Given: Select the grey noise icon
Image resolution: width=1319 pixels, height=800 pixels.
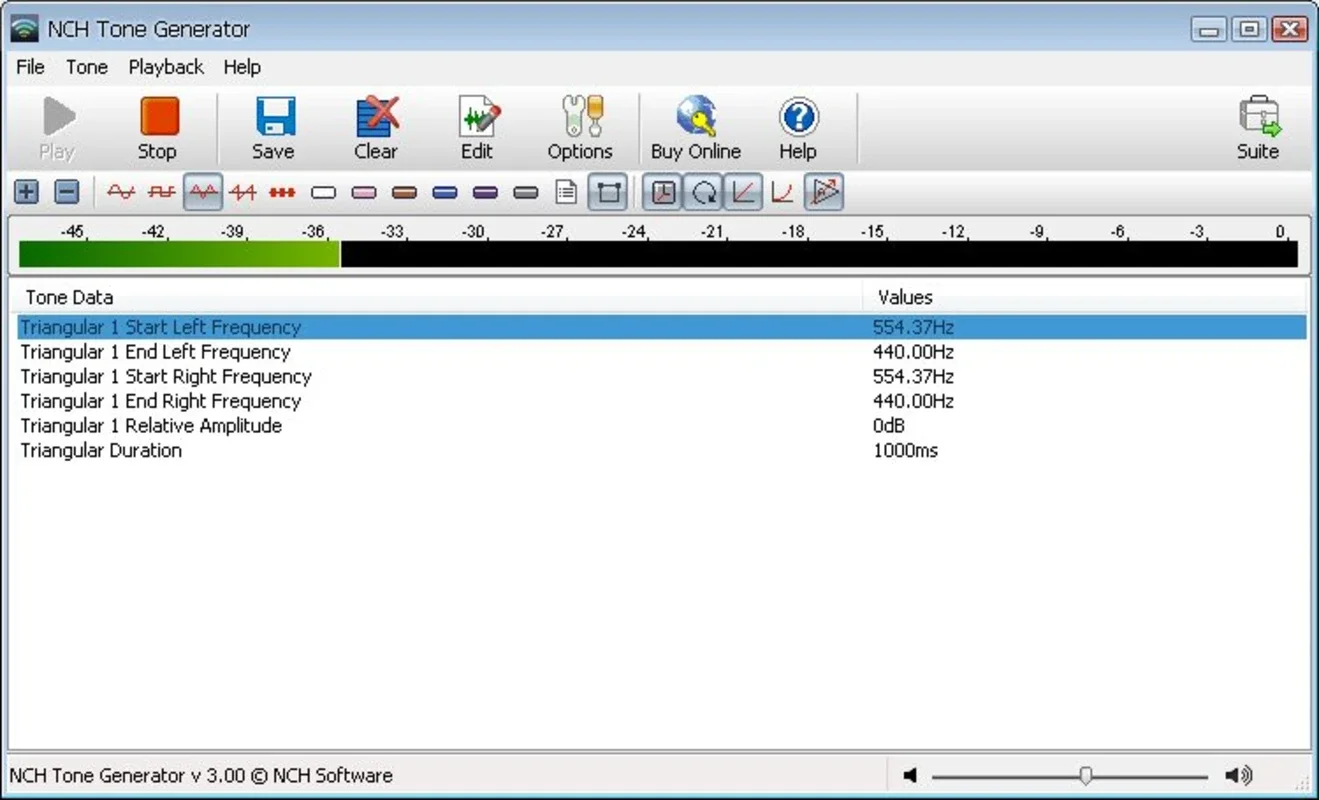Looking at the screenshot, I should point(526,192).
